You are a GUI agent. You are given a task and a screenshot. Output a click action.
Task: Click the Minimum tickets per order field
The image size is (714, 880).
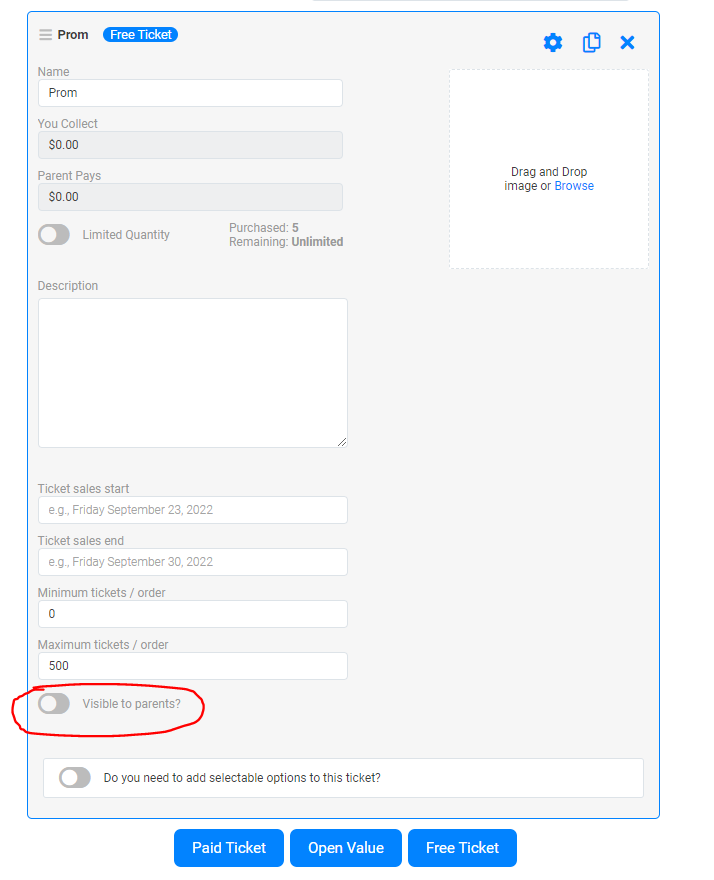192,614
